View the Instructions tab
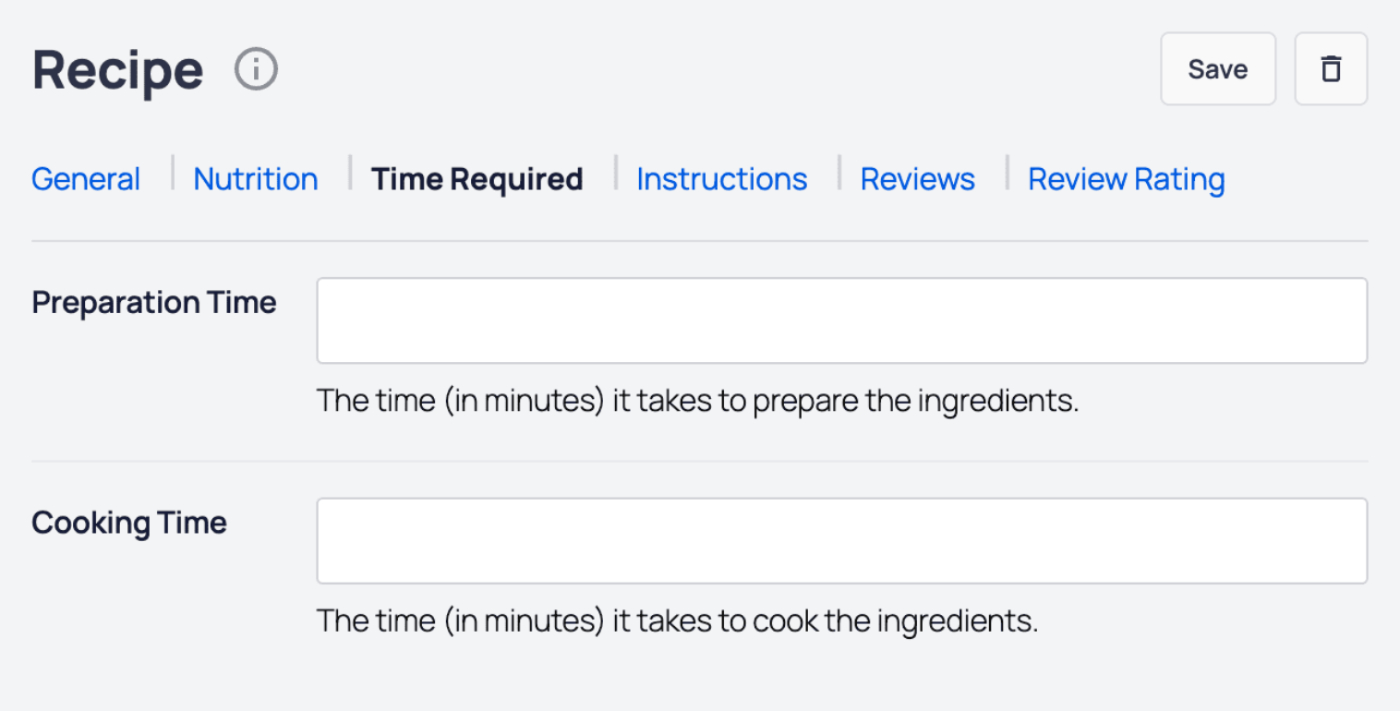This screenshot has width=1400, height=711. point(722,178)
